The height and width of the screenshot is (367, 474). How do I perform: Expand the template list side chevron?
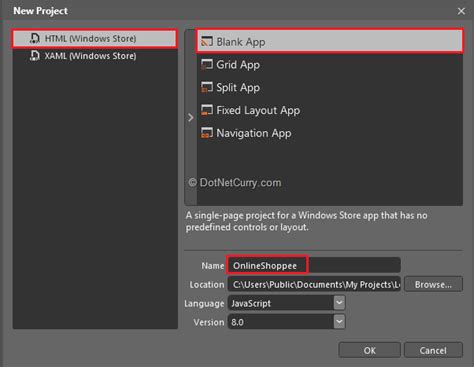(191, 117)
